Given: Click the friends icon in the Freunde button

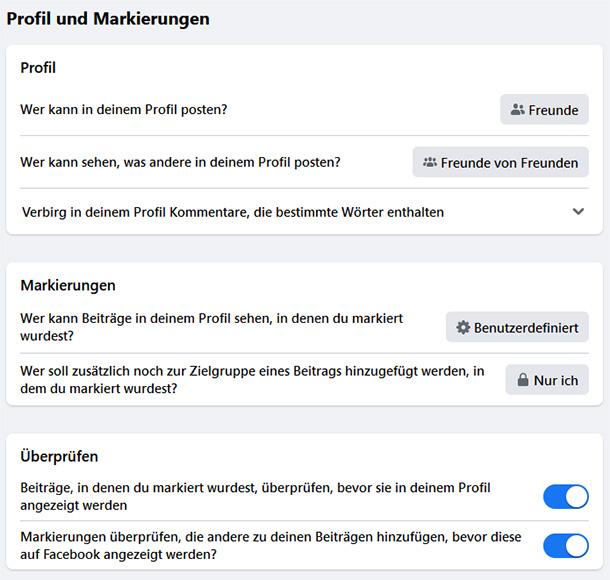Looking at the screenshot, I should (x=517, y=110).
